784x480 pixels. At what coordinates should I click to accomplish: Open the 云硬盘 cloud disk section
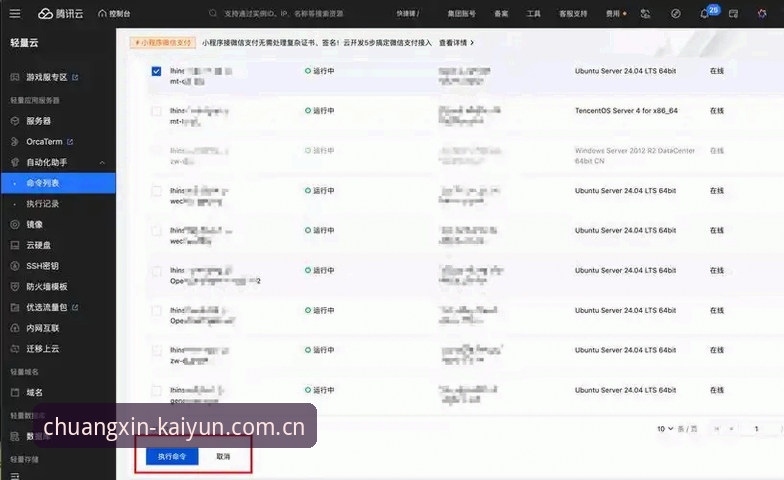(x=38, y=245)
